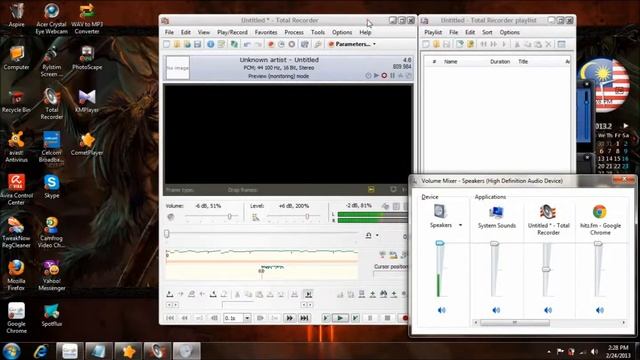Click the delete X icon in playlist toolbar
Screen dimensions: 640x360
point(549,44)
